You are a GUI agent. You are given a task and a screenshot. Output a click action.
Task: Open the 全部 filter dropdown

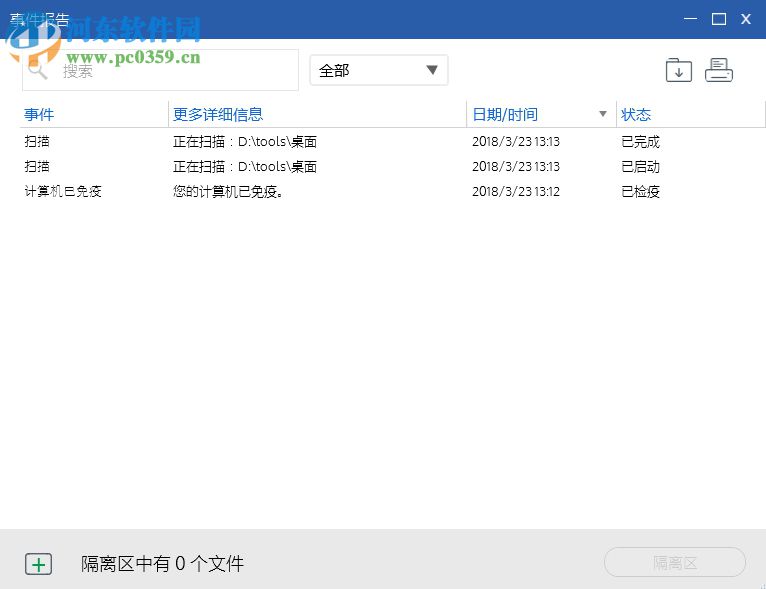click(x=379, y=70)
